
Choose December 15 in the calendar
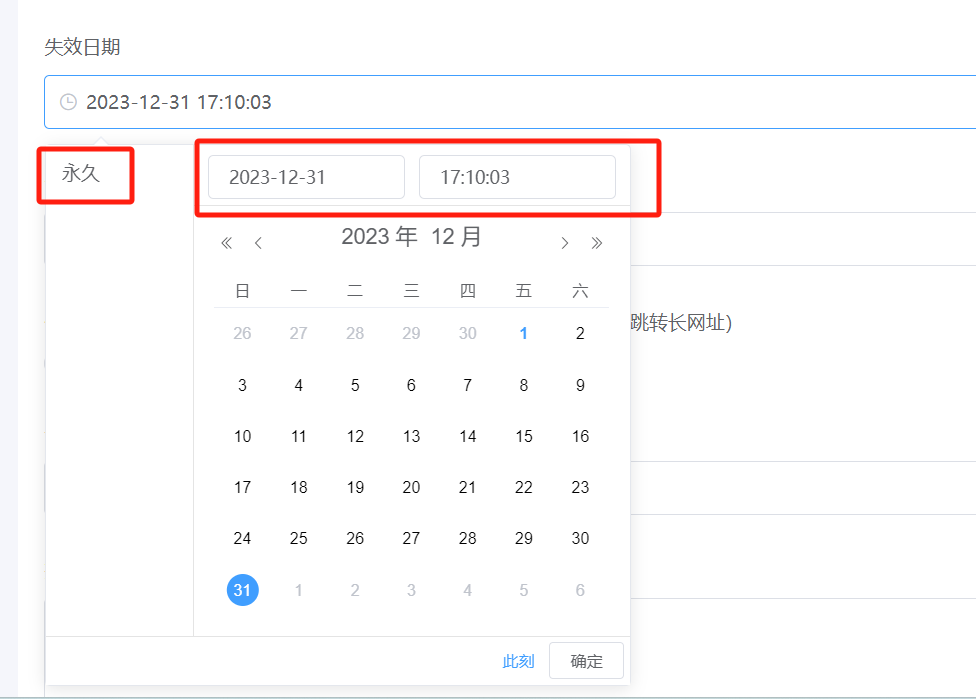pyautogui.click(x=523, y=436)
